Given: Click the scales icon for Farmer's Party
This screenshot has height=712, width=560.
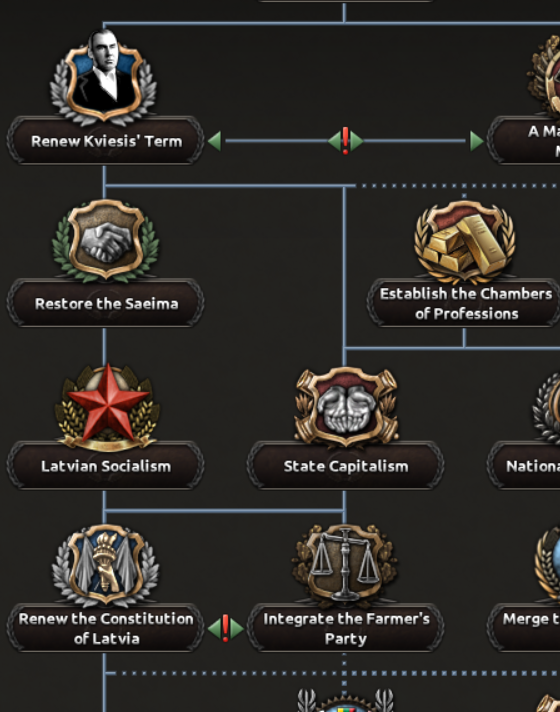Looking at the screenshot, I should [345, 565].
